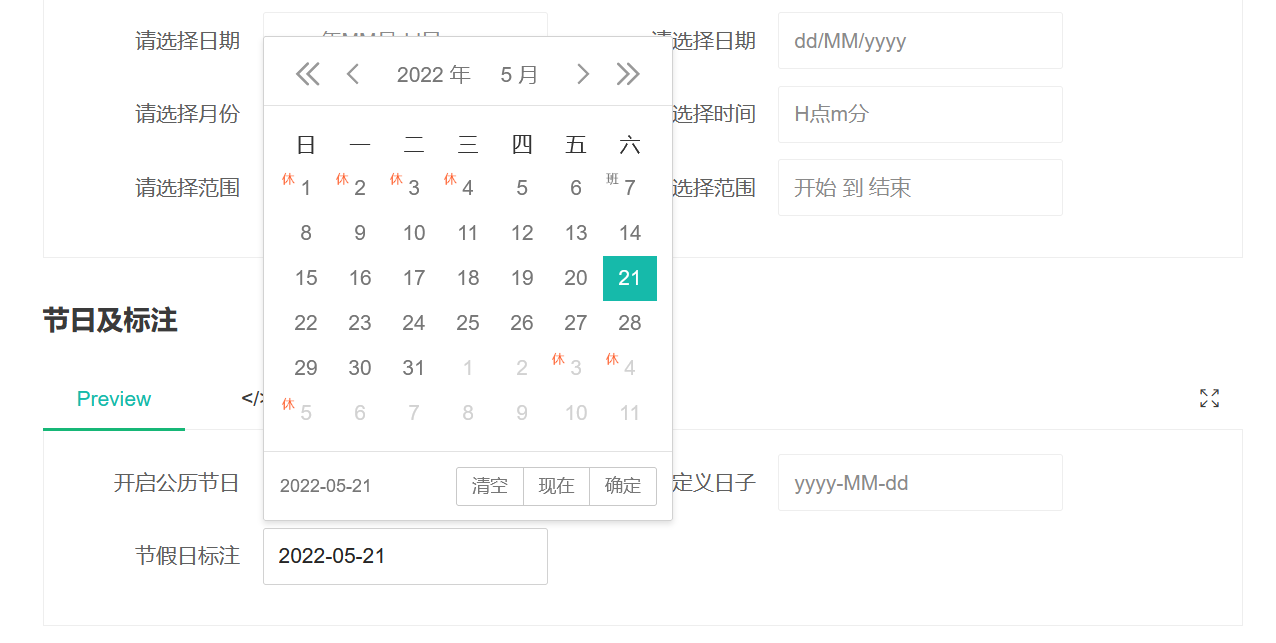This screenshot has width=1276, height=643.
Task: Navigate to the previous year with double-left chevron
Action: pyautogui.click(x=307, y=73)
